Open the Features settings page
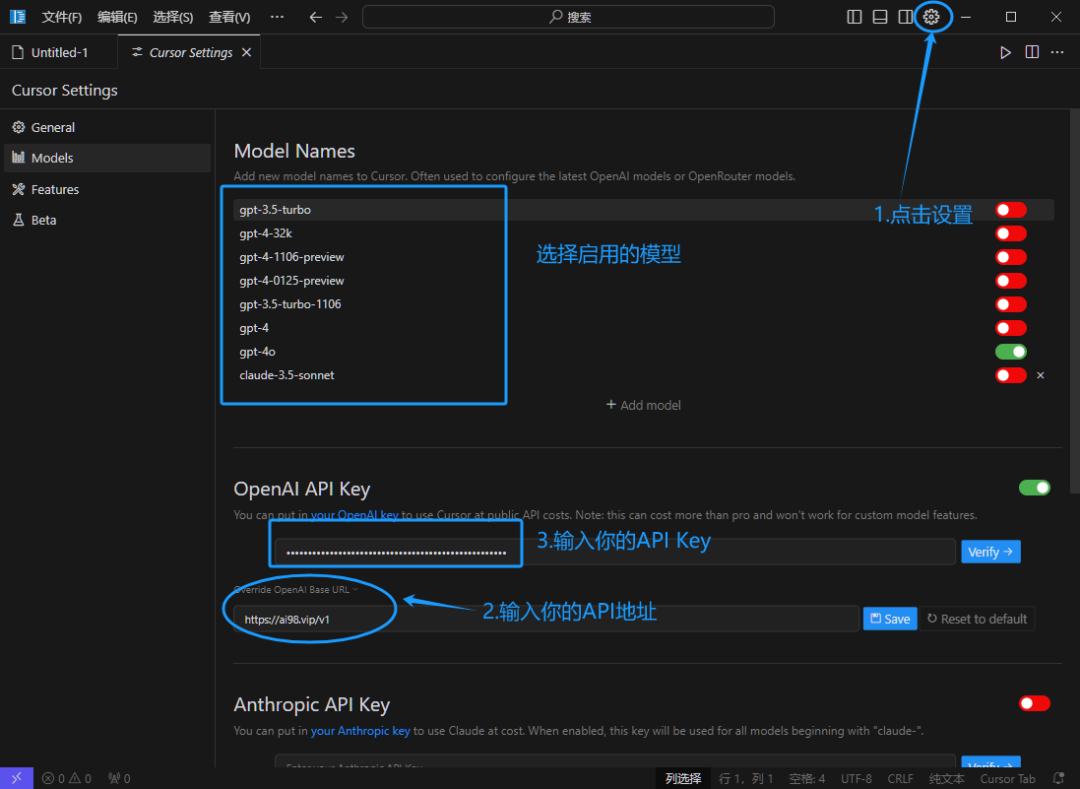This screenshot has width=1080, height=789. 107,189
